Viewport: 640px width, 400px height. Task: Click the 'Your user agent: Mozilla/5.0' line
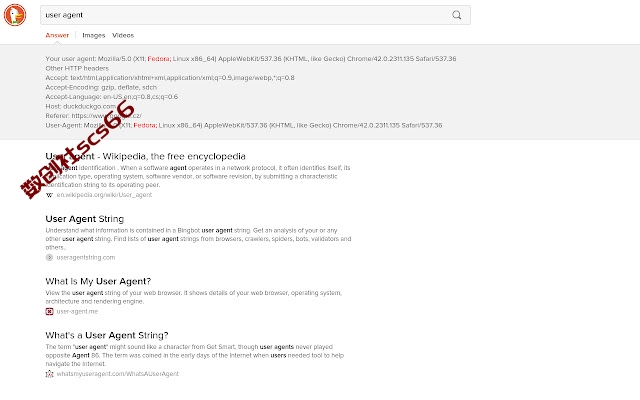pos(251,58)
